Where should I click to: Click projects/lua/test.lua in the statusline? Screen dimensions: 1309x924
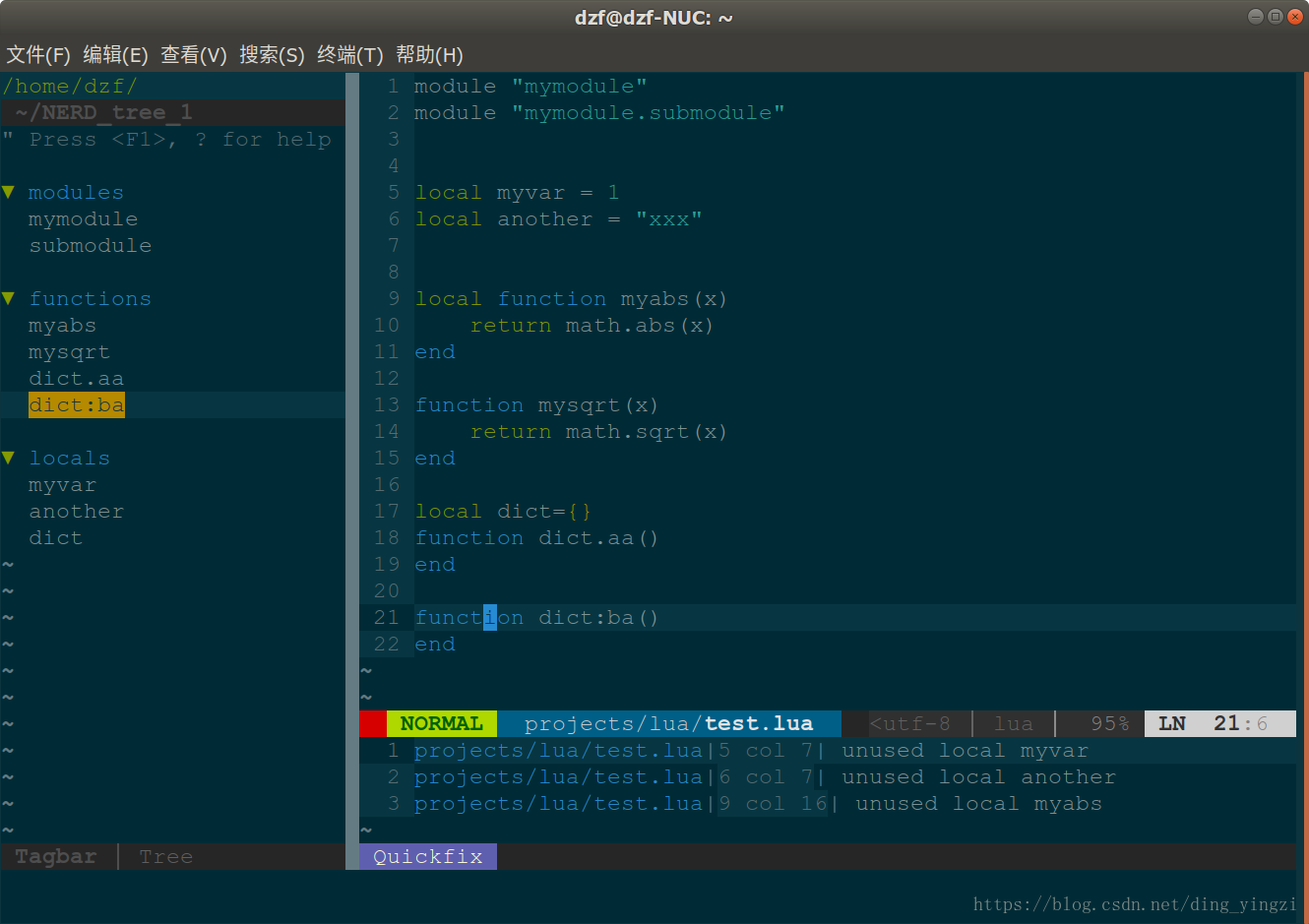coord(669,724)
